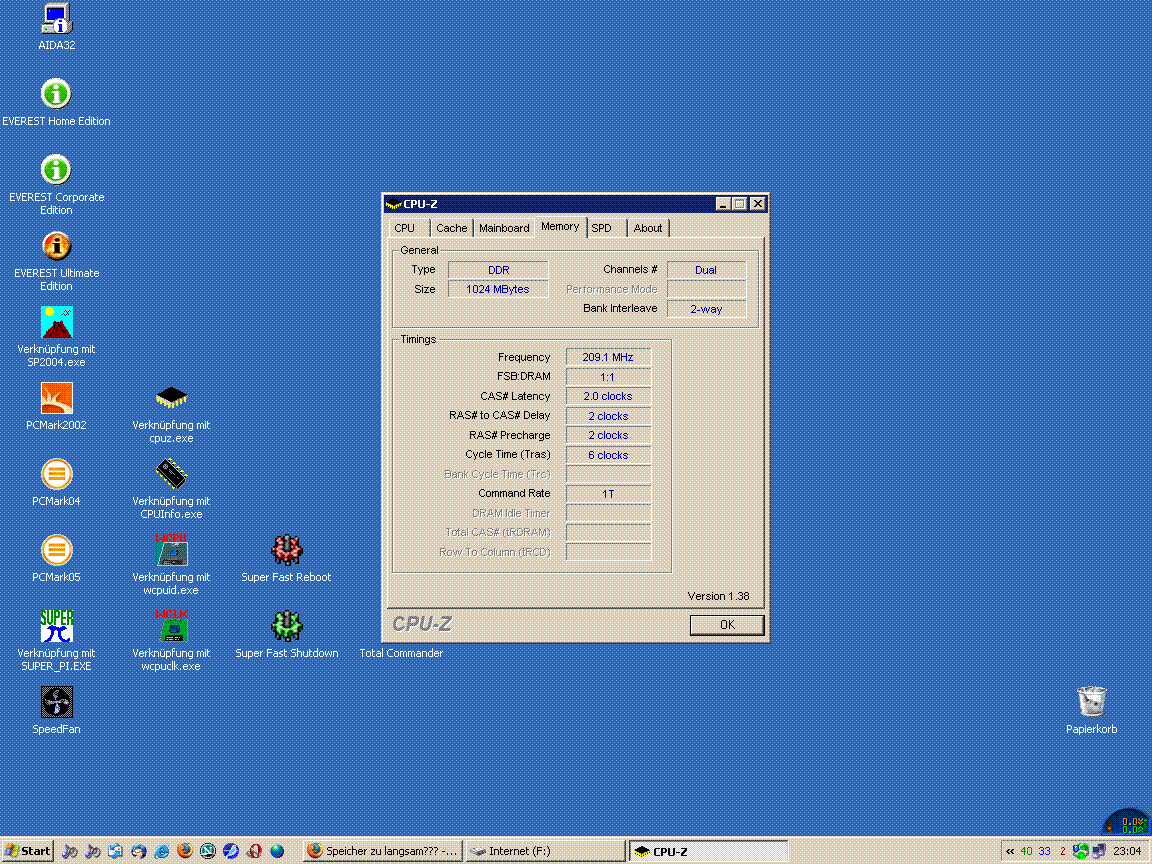Select the Memory tab
1152x864 pixels.
[561, 226]
